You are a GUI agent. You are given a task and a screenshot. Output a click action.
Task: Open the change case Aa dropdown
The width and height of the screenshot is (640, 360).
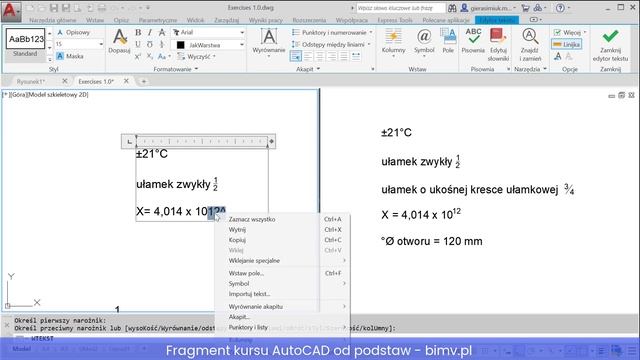(164, 56)
